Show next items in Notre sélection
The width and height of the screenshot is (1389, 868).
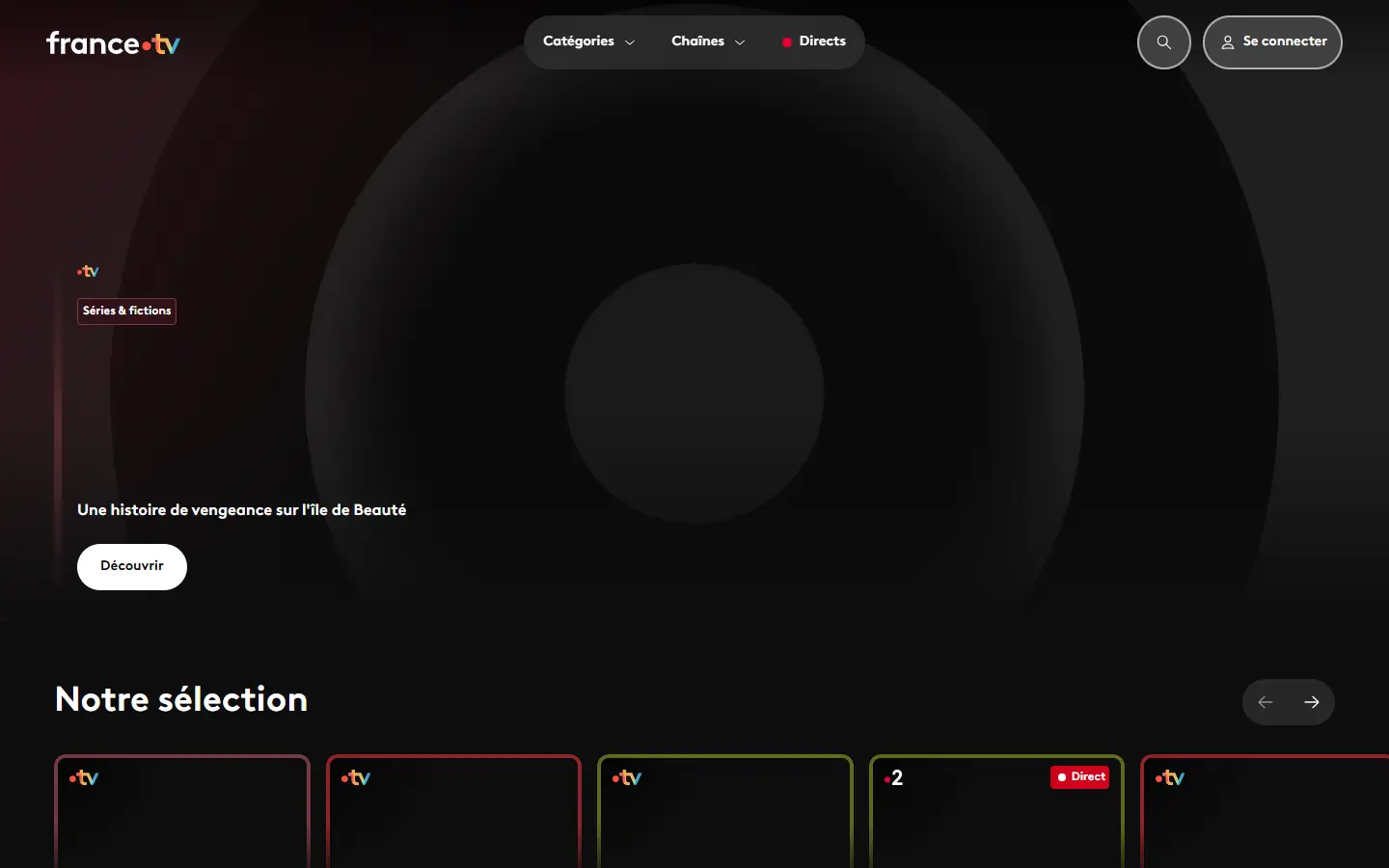pos(1312,702)
